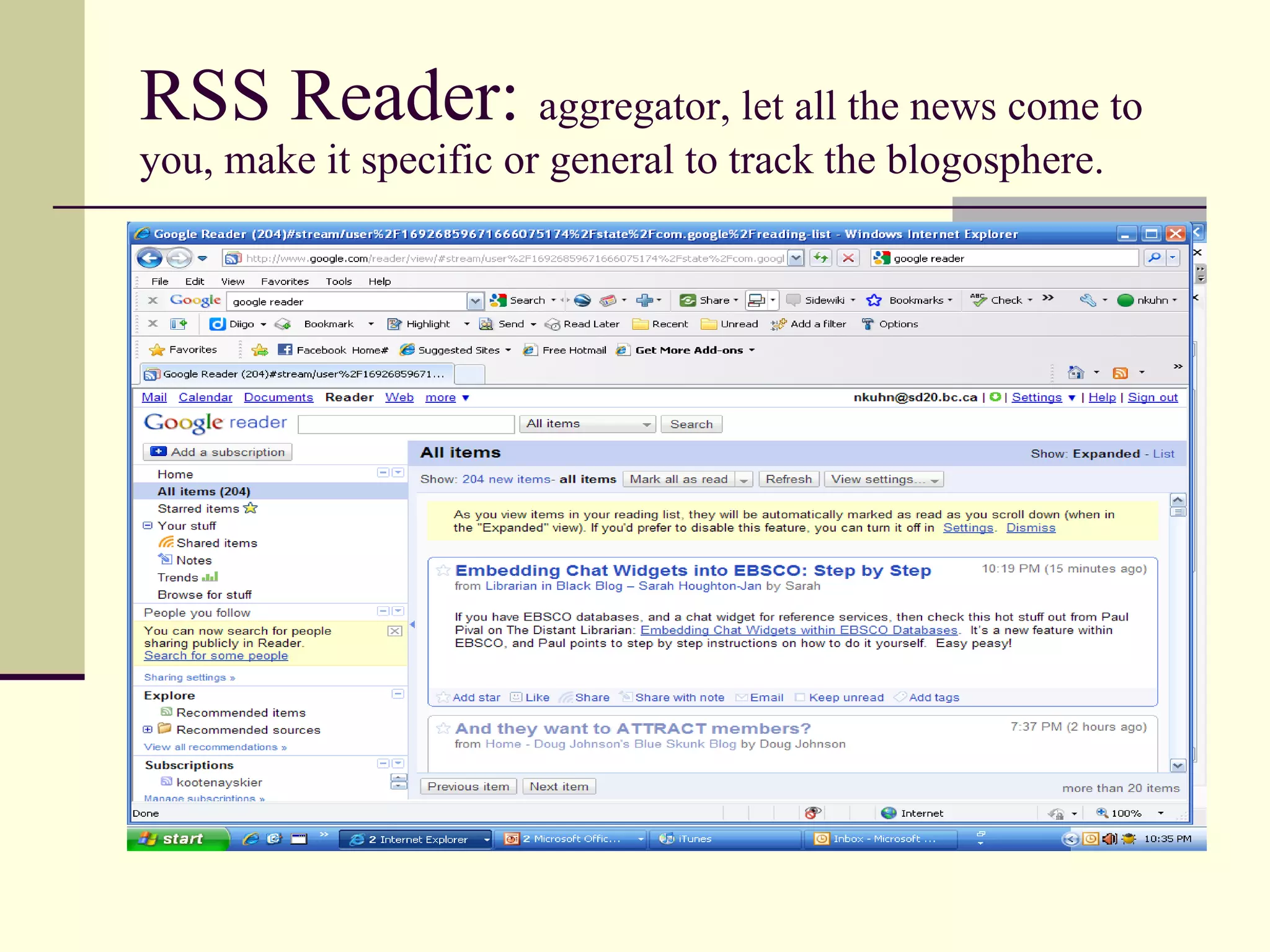Open the Edit menu
1270x952 pixels.
(195, 281)
